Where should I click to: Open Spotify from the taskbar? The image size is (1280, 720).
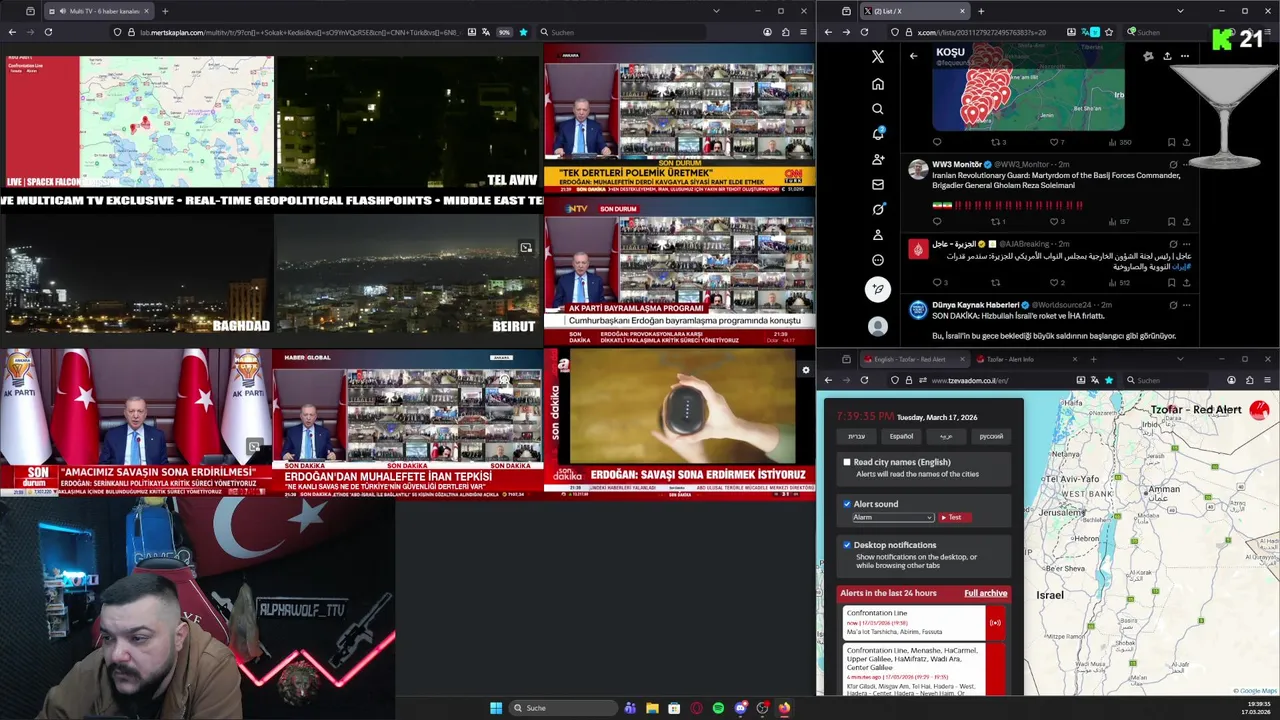pyautogui.click(x=718, y=708)
